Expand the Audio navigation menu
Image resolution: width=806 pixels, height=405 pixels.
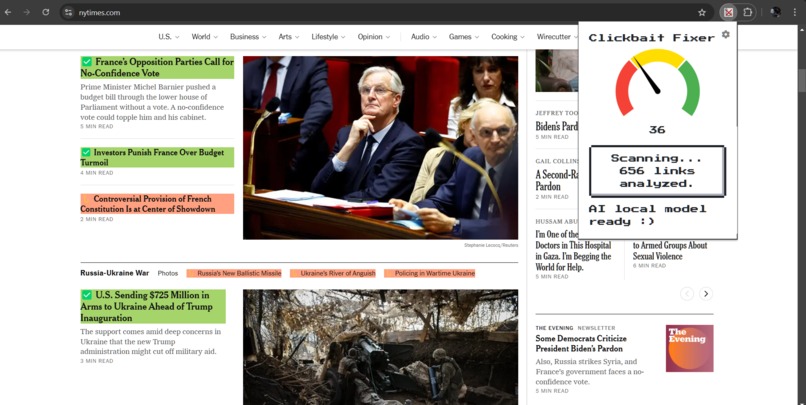pos(424,36)
